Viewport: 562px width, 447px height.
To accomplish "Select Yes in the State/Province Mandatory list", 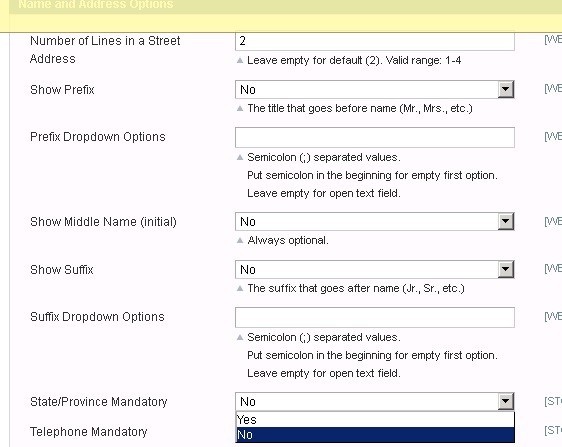I will 375,419.
